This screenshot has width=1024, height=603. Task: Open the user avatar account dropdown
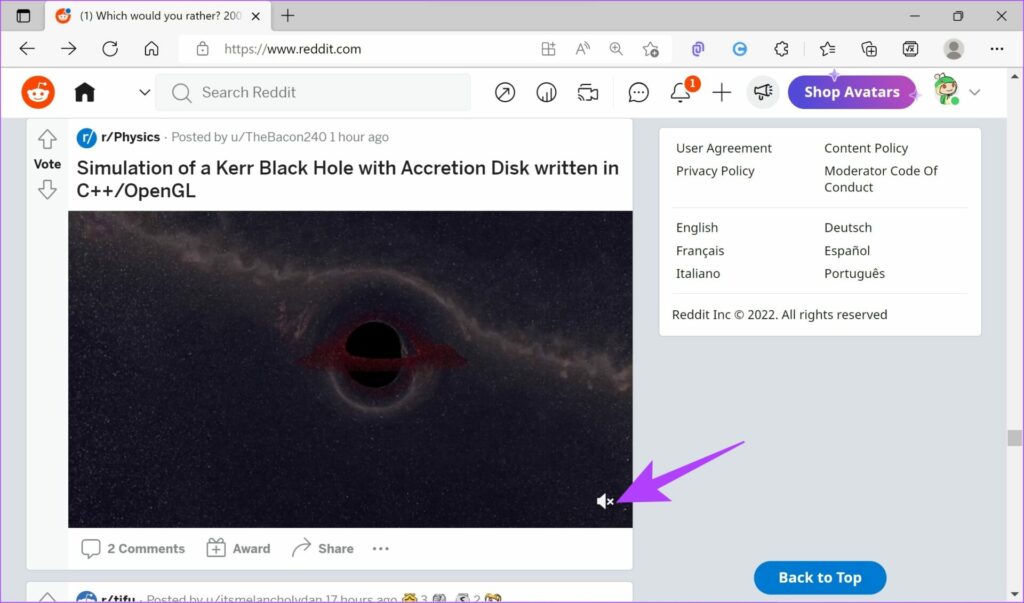pyautogui.click(x=956, y=92)
